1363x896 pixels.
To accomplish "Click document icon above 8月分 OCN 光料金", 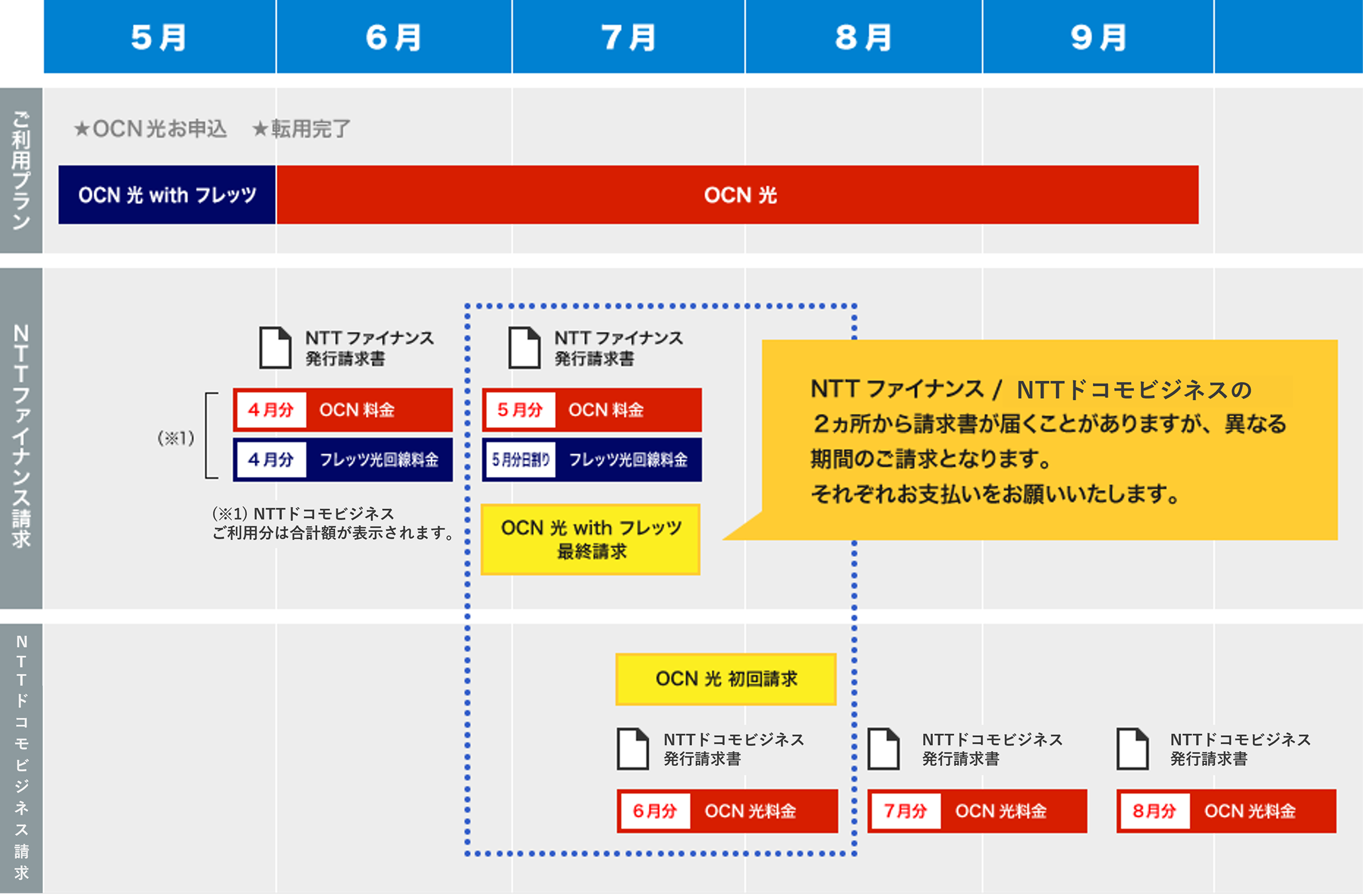I will coord(1133,749).
